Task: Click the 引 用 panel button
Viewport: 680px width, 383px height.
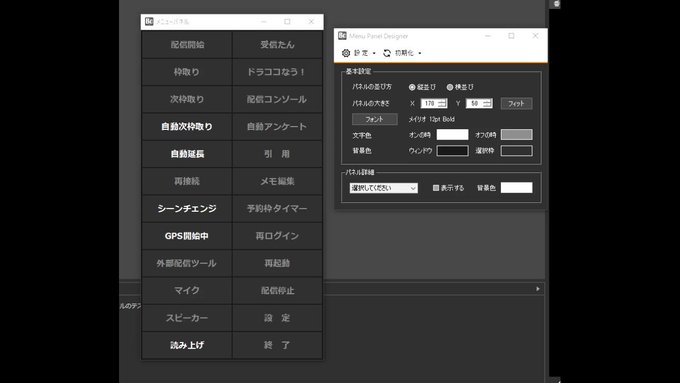Action: coord(277,154)
